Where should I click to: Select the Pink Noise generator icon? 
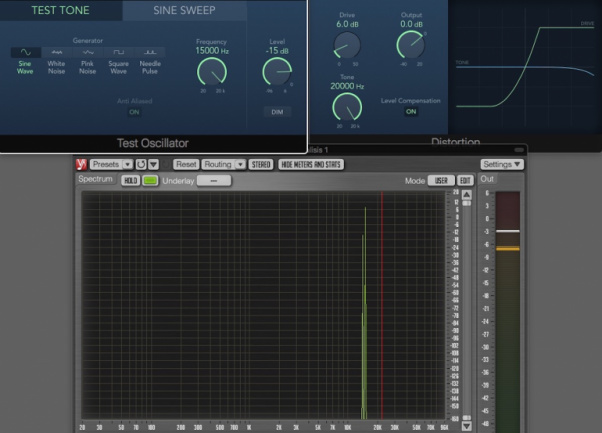click(x=88, y=52)
